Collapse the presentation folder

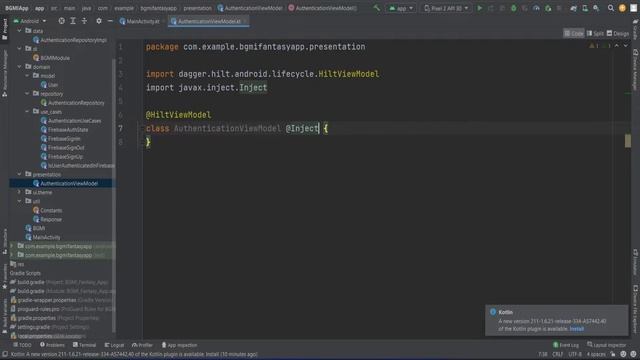19,174
